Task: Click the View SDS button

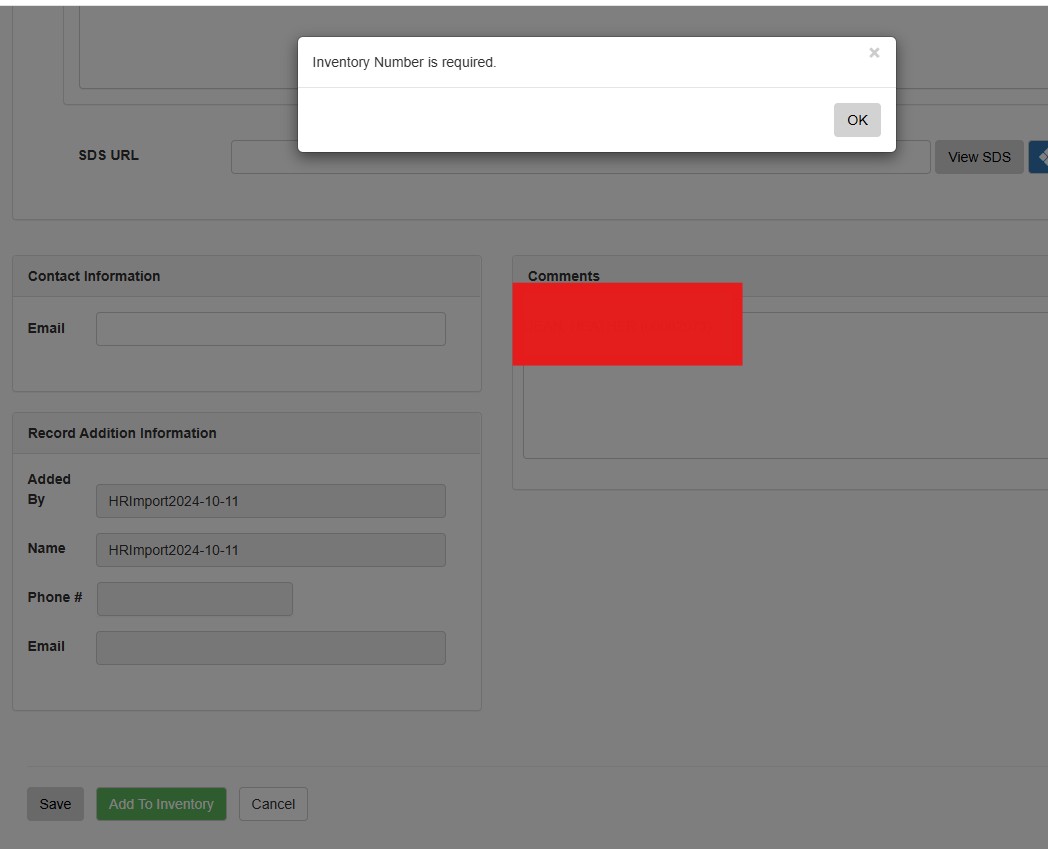Action: click(979, 157)
